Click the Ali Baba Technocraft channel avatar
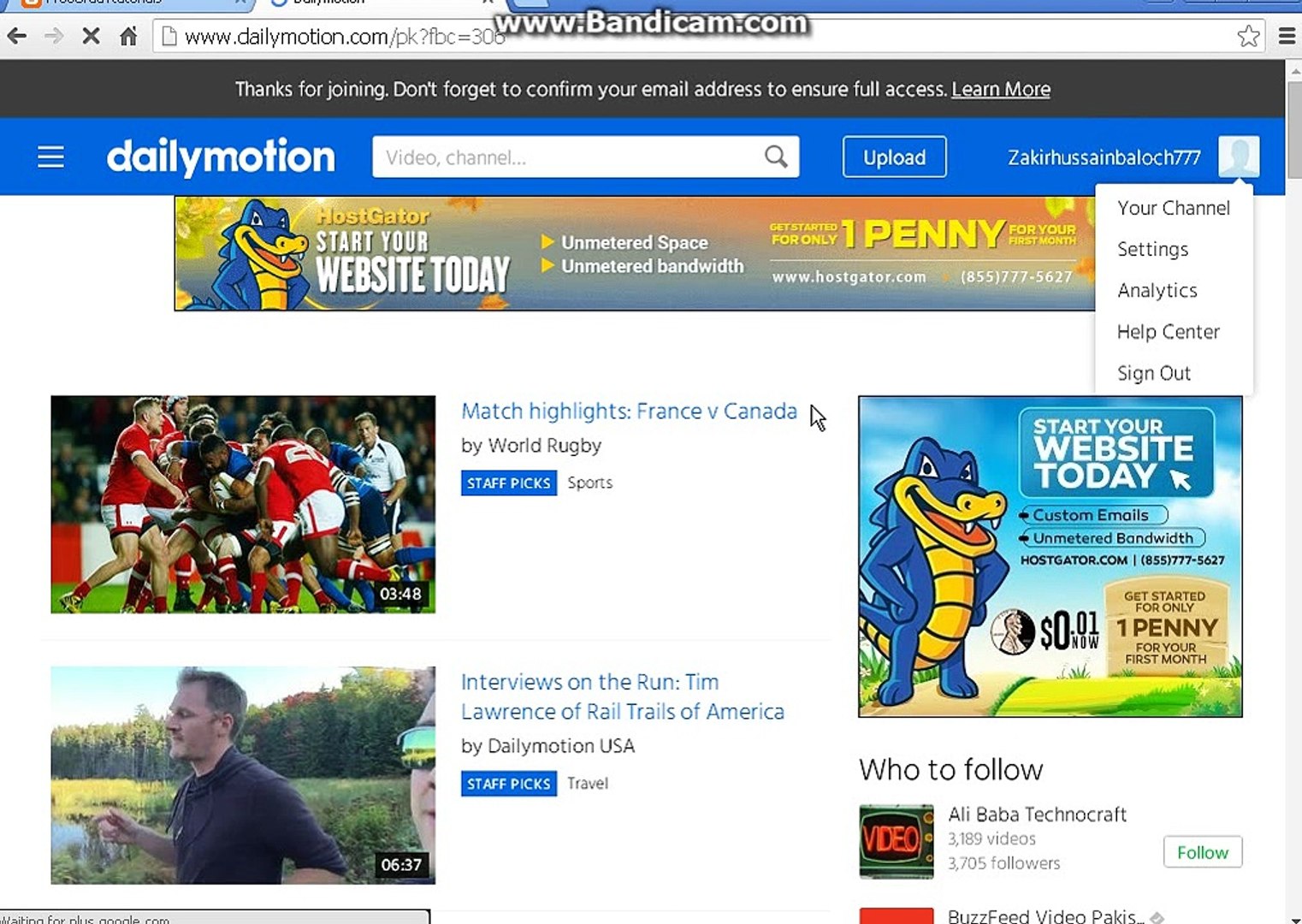 [x=896, y=841]
